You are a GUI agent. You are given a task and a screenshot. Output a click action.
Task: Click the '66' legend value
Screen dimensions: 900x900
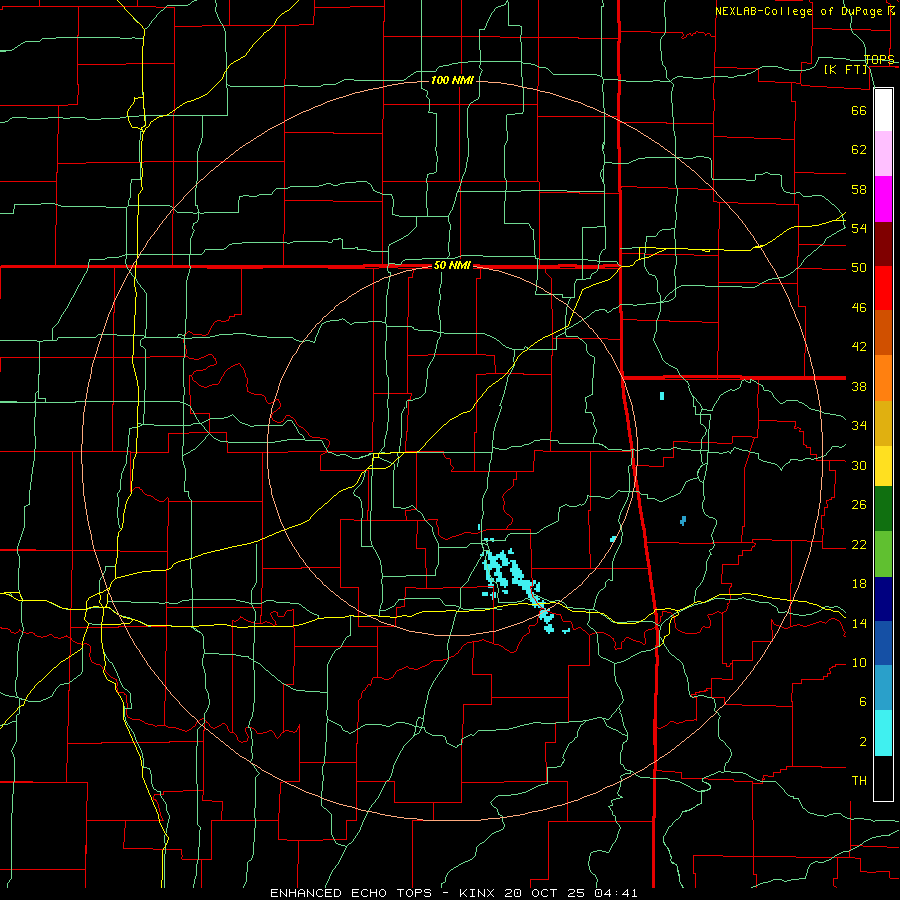click(859, 110)
